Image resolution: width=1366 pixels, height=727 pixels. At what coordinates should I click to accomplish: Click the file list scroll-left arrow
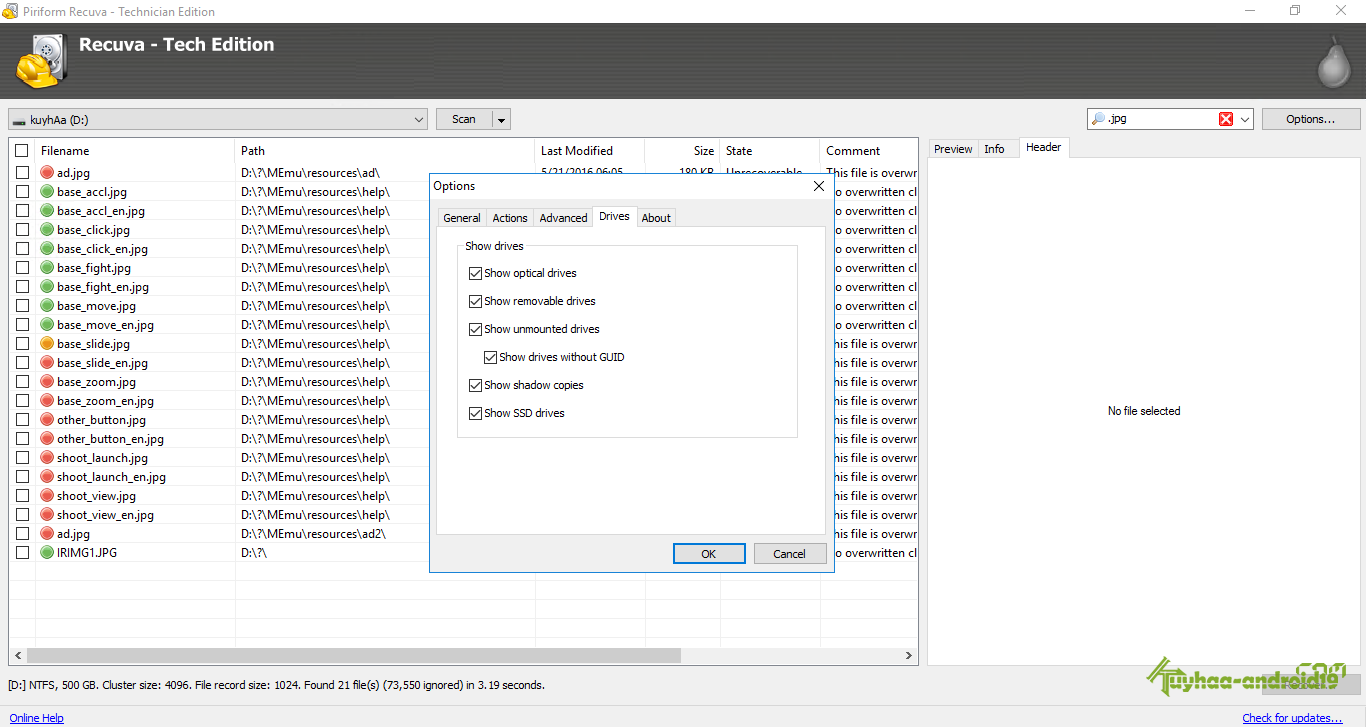pyautogui.click(x=17, y=656)
